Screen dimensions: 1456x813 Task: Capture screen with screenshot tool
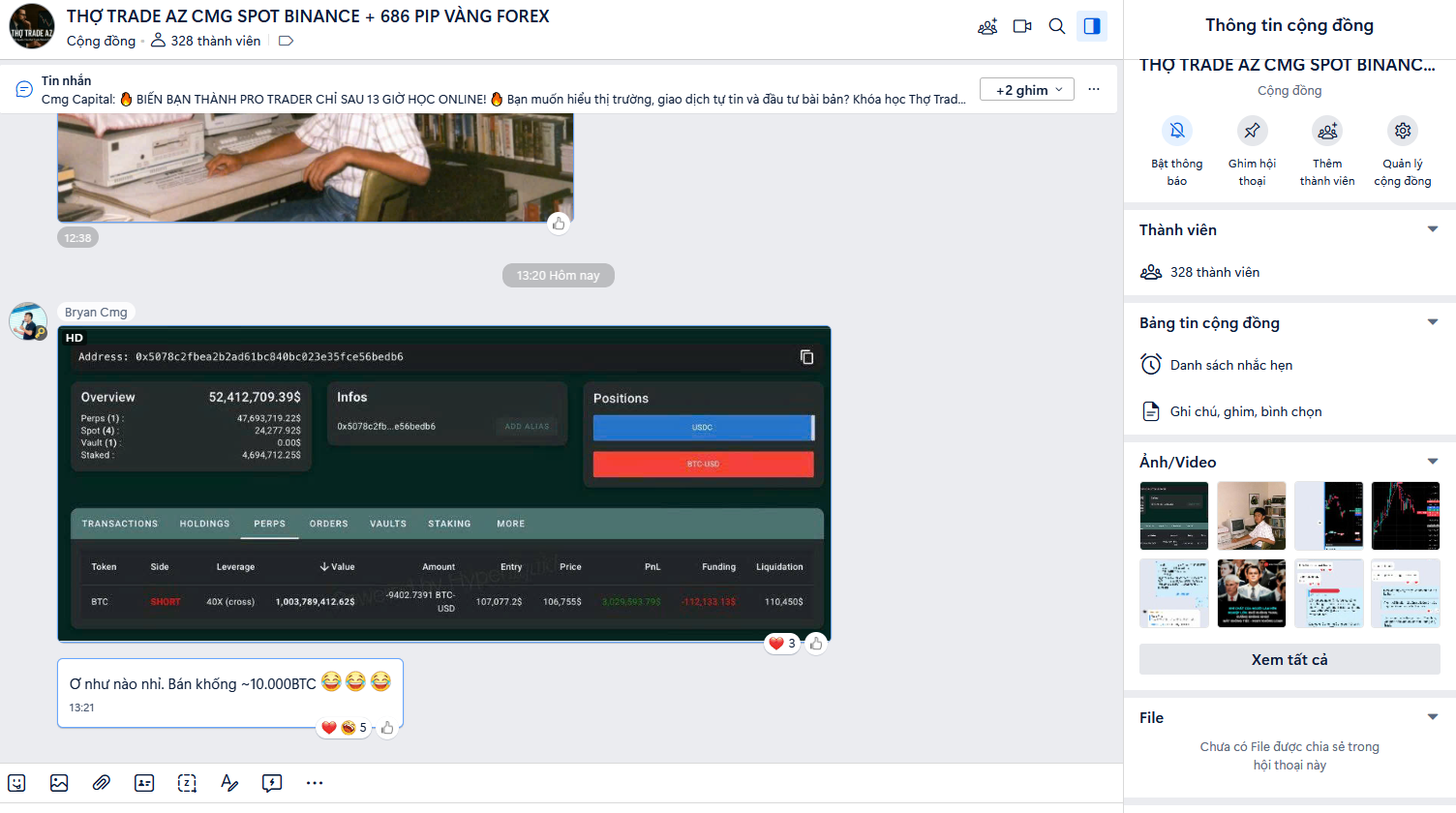[187, 783]
